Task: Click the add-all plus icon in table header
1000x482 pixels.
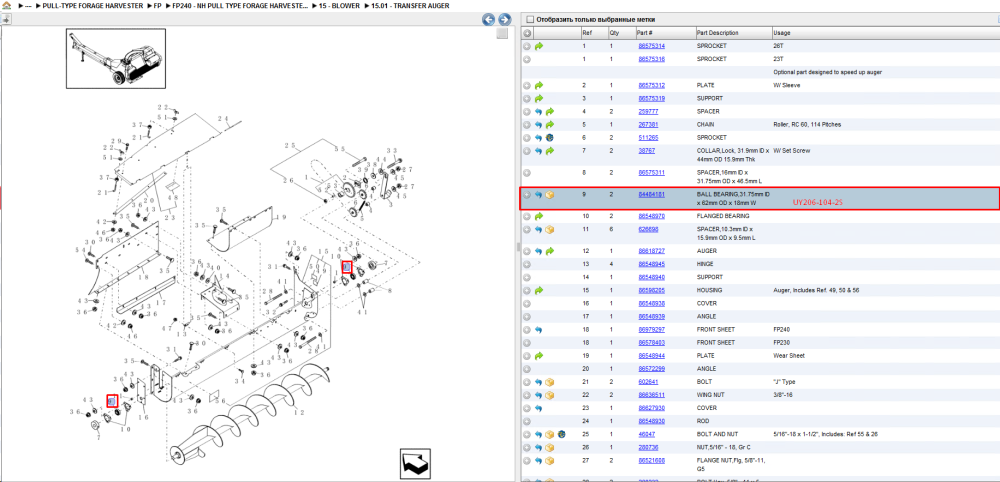Action: click(527, 33)
